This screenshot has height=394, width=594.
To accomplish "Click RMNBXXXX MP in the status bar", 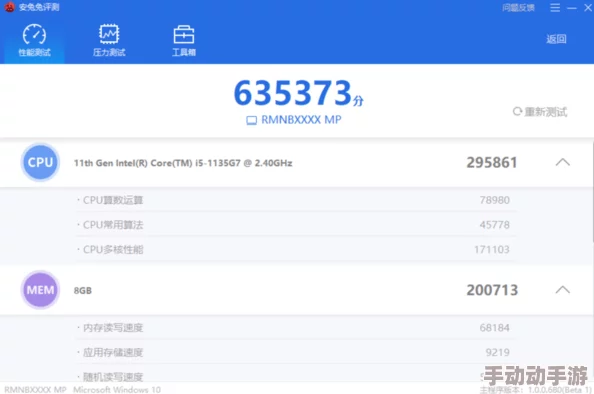I will tap(35, 389).
